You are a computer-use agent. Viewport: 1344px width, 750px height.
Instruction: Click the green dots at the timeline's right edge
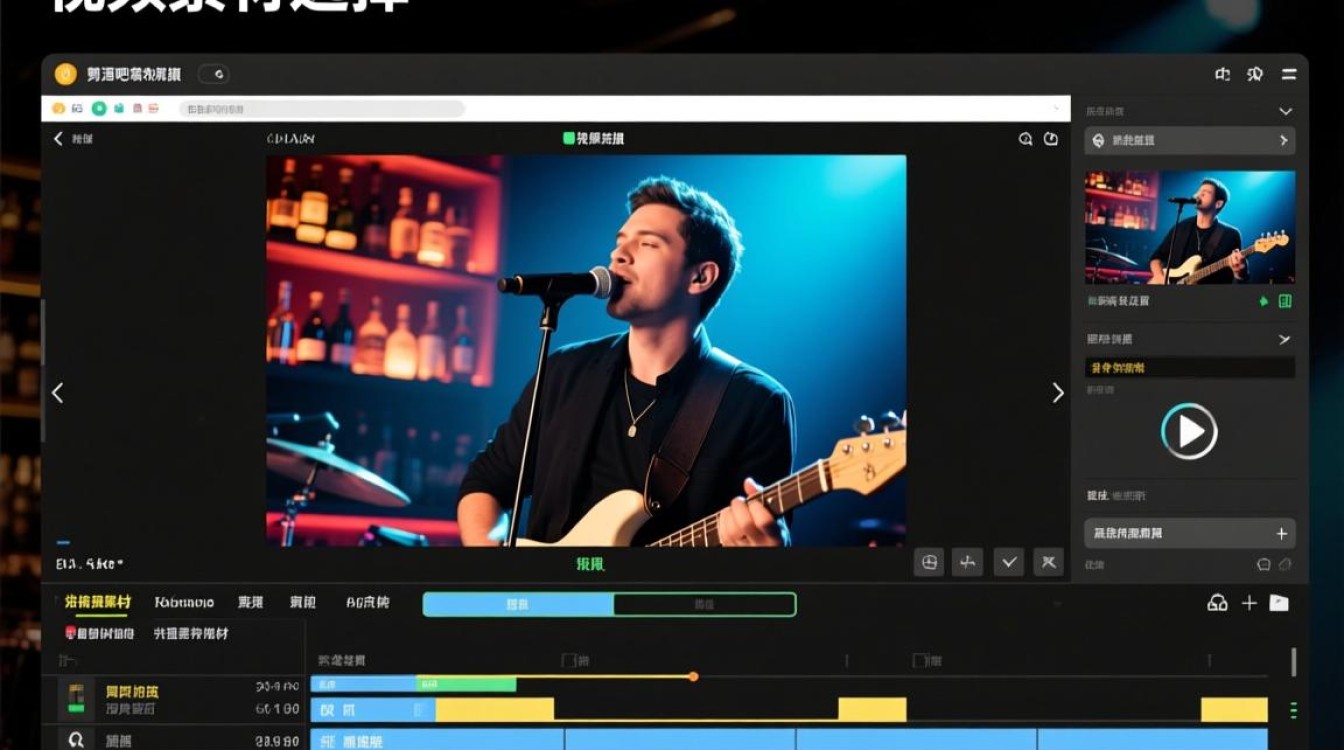click(x=1293, y=710)
